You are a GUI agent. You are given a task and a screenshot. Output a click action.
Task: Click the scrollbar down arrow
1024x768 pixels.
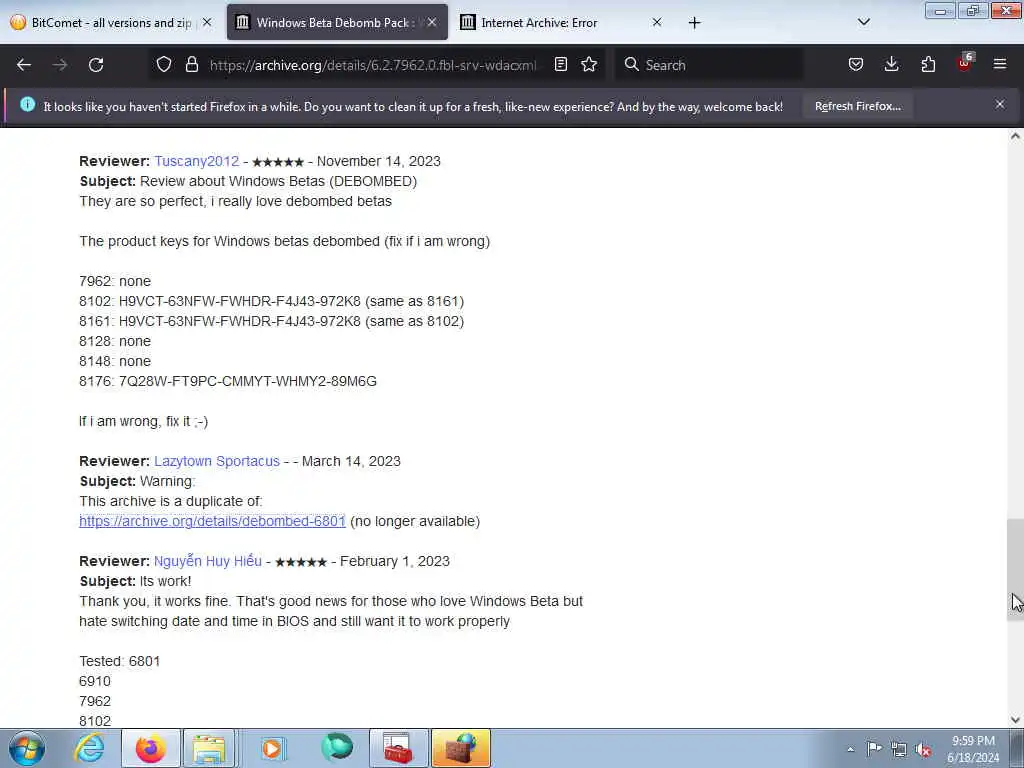[x=1015, y=720]
